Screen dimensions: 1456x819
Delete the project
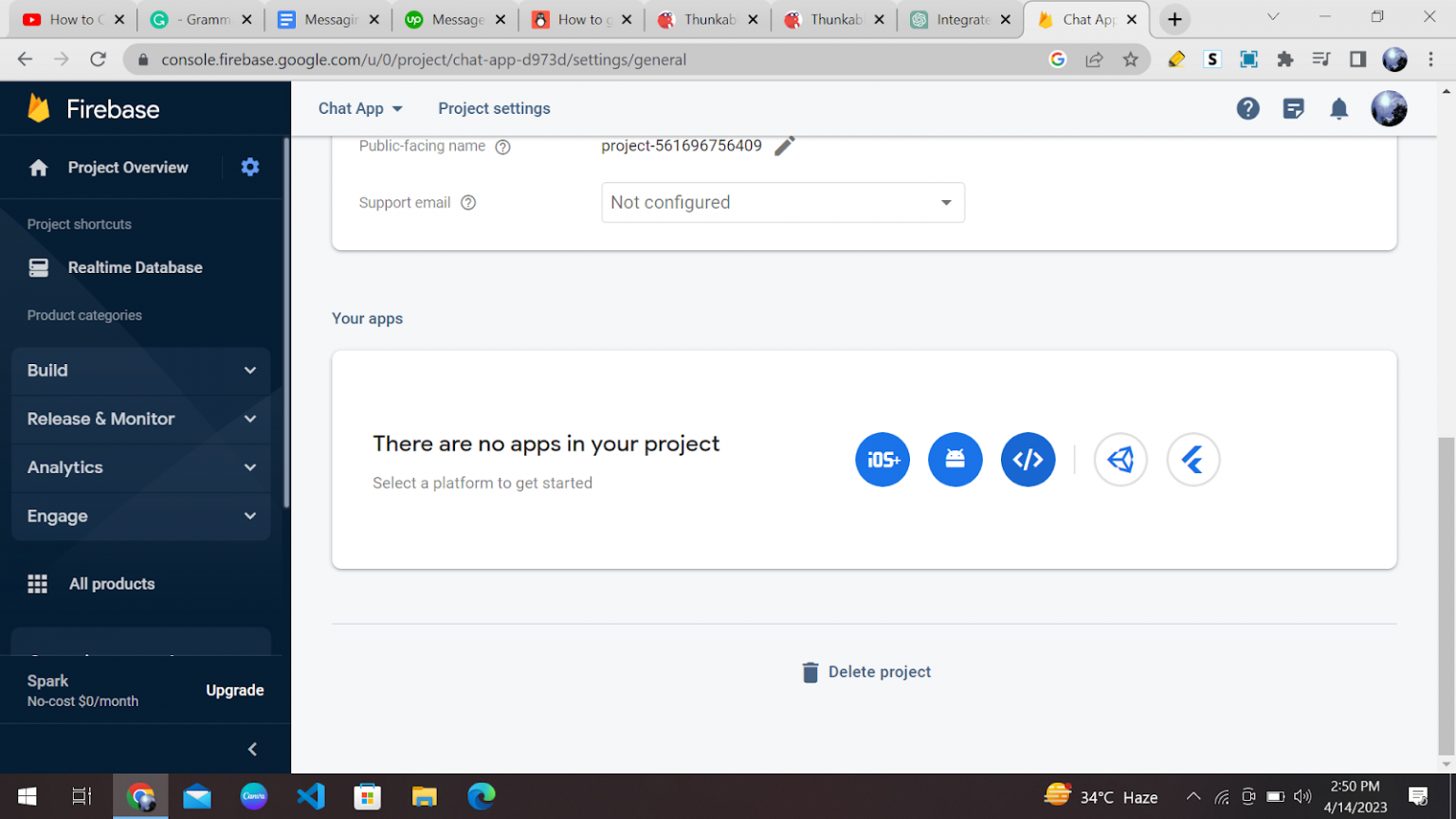(864, 671)
